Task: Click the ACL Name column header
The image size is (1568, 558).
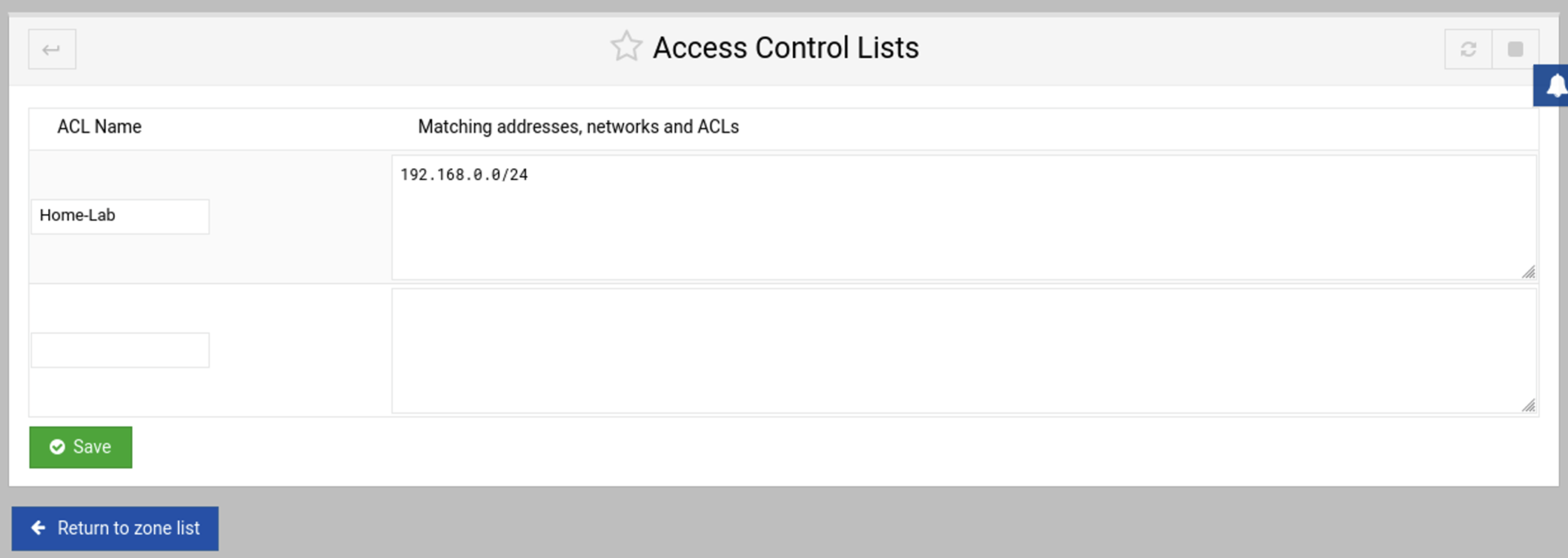Action: [100, 127]
